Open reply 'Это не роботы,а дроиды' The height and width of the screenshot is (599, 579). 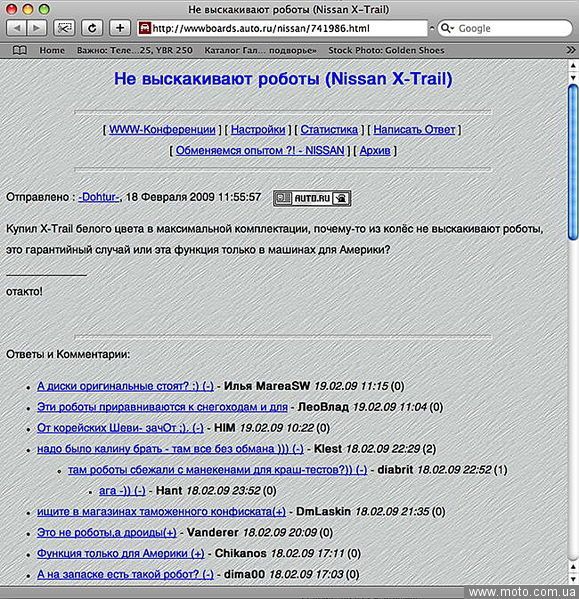(x=107, y=533)
